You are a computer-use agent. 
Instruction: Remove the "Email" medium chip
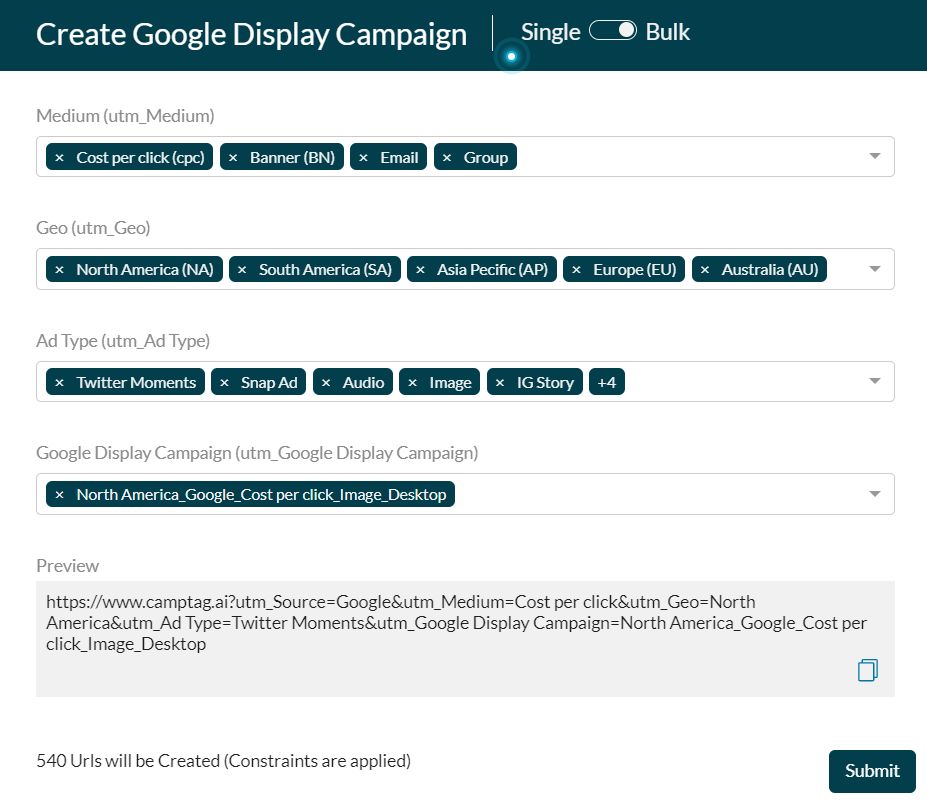(362, 156)
